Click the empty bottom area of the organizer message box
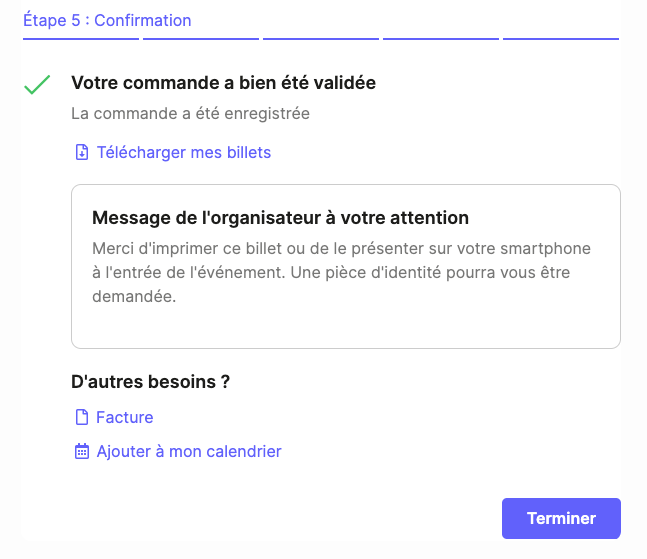The height and width of the screenshot is (559, 647). [x=345, y=325]
